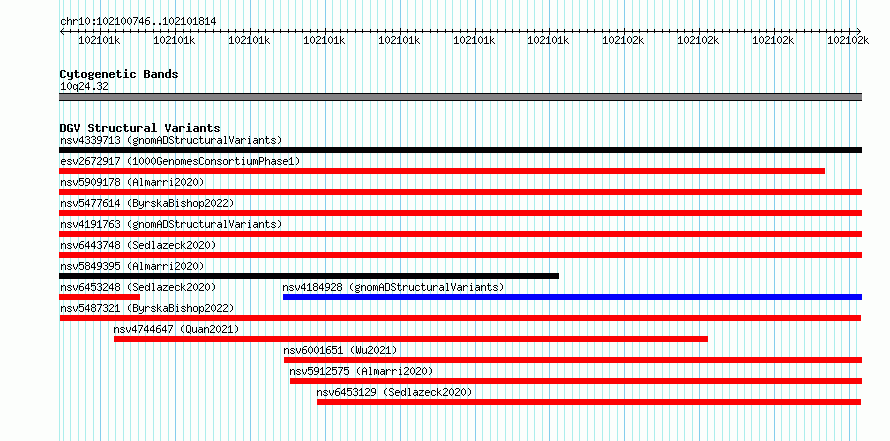Click the Cytogenetic Bands track title

point(119,74)
